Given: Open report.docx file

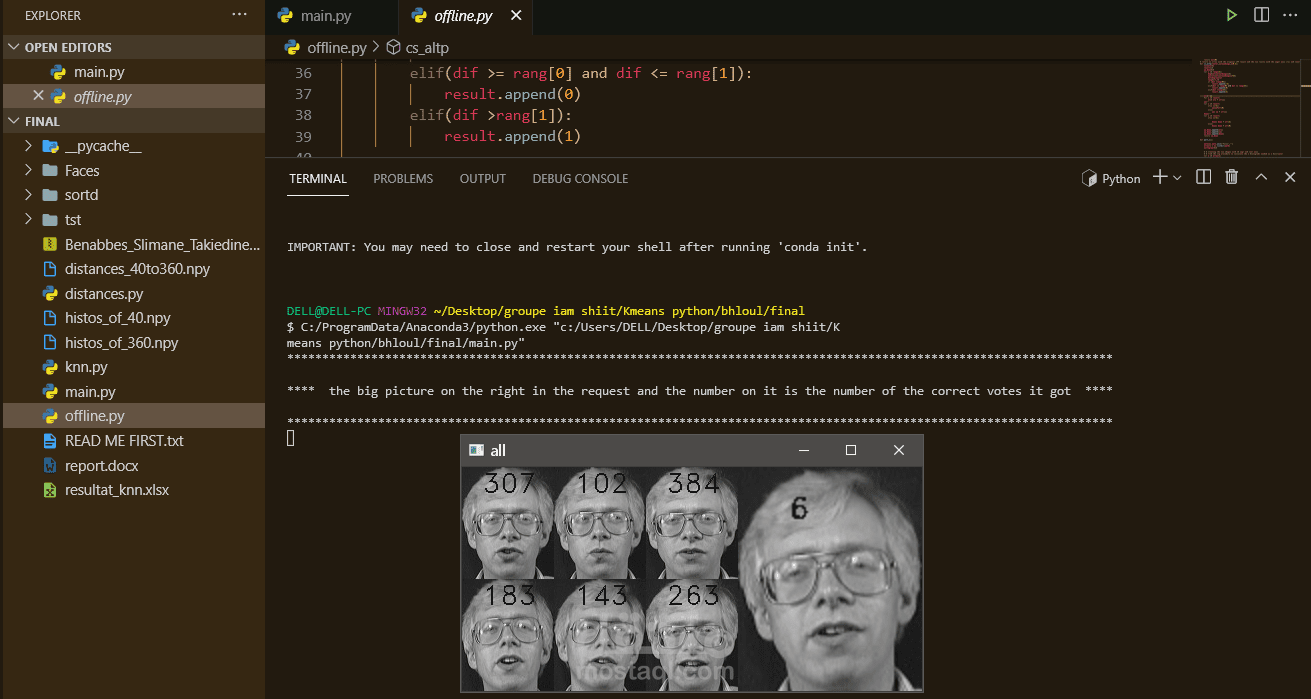Looking at the screenshot, I should pyautogui.click(x=132, y=465).
